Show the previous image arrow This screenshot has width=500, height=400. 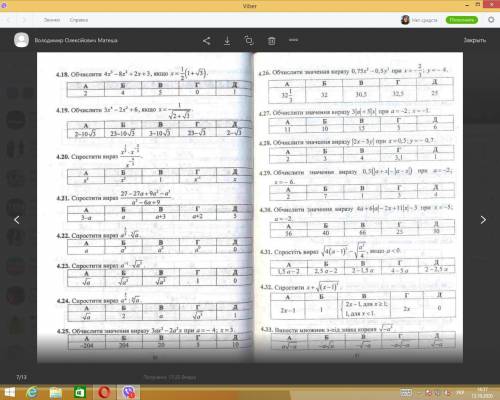[x=17, y=220]
